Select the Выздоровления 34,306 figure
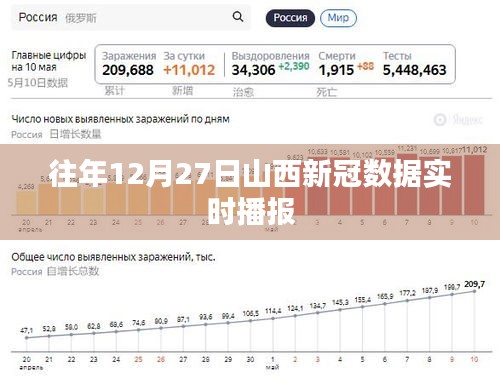500x384 pixels. coord(270,64)
